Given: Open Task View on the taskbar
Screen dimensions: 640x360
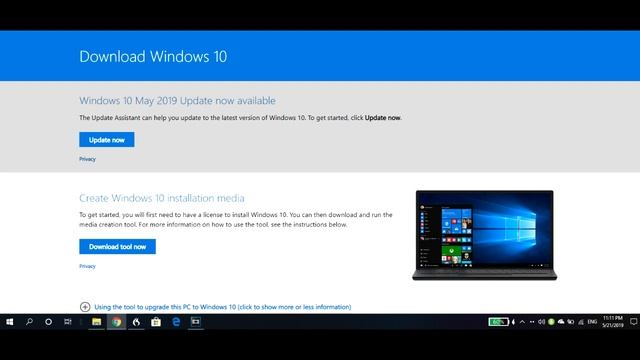Looking at the screenshot, I should pyautogui.click(x=68, y=322).
